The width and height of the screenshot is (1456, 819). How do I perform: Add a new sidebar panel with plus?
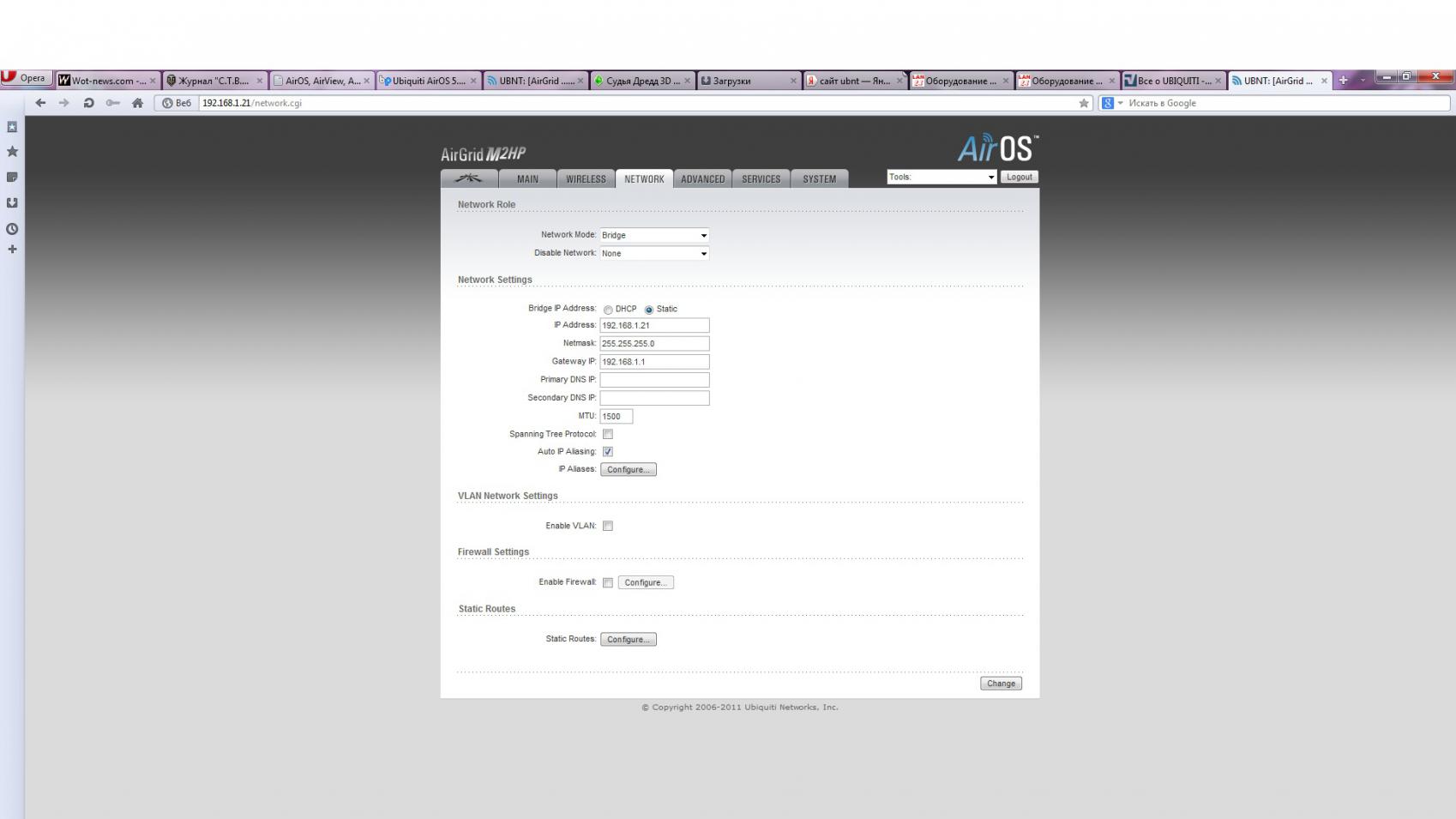[12, 250]
